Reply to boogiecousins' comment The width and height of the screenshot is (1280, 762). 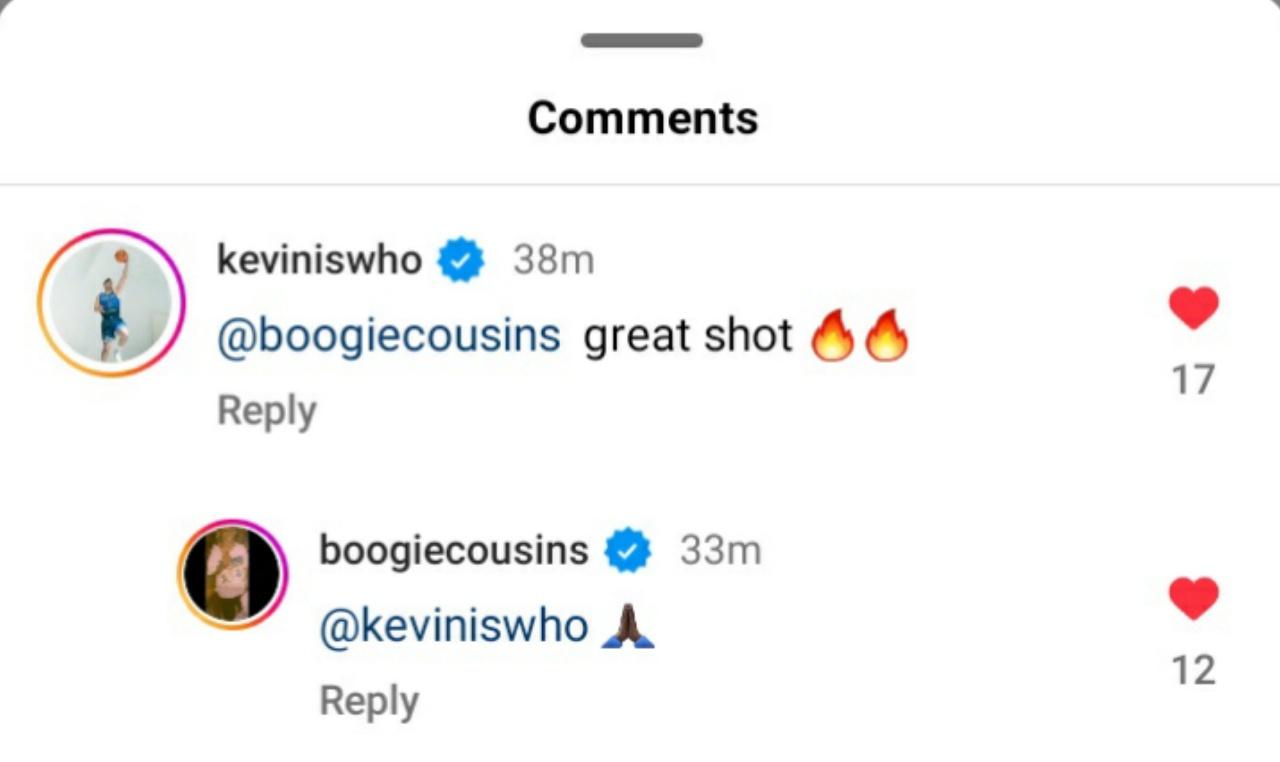click(x=368, y=701)
